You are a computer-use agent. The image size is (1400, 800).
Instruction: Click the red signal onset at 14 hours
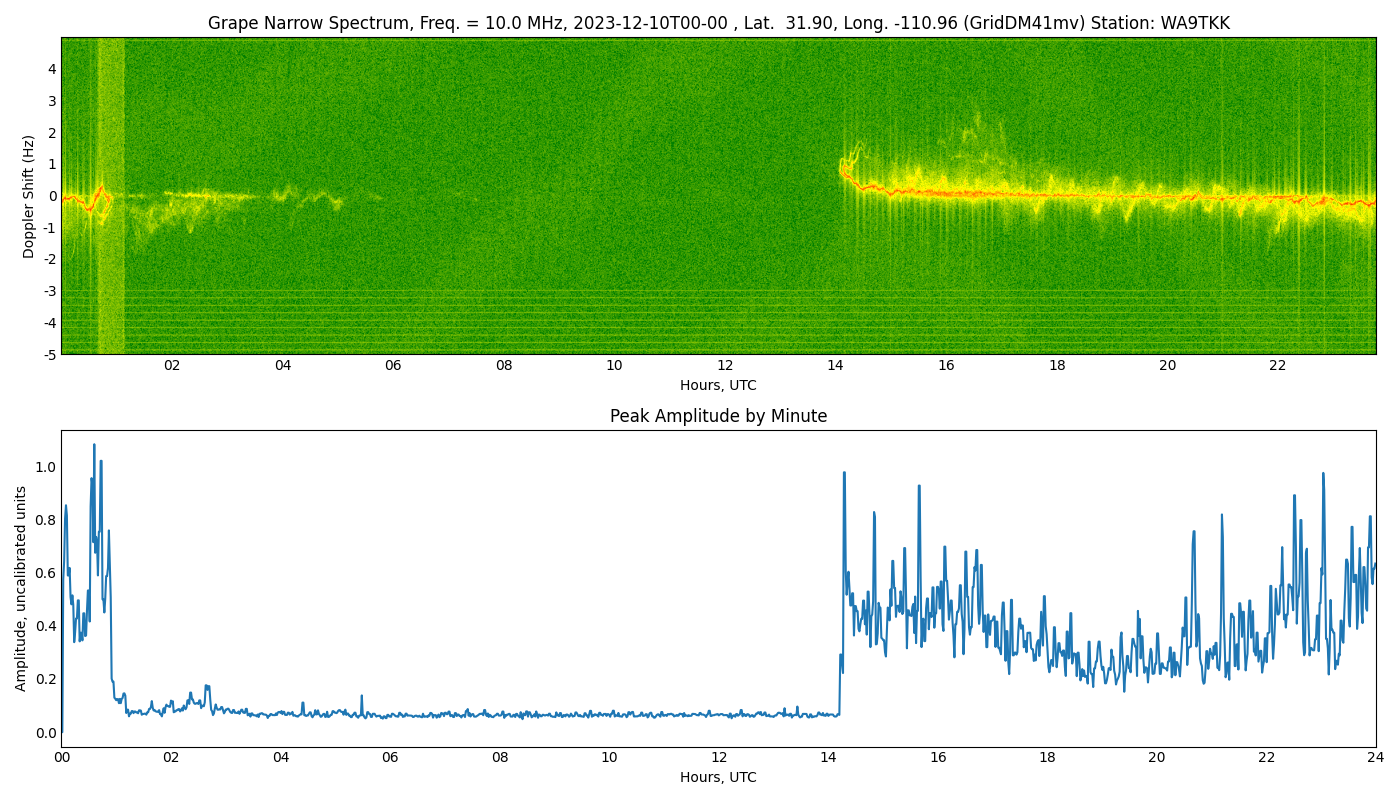[843, 171]
